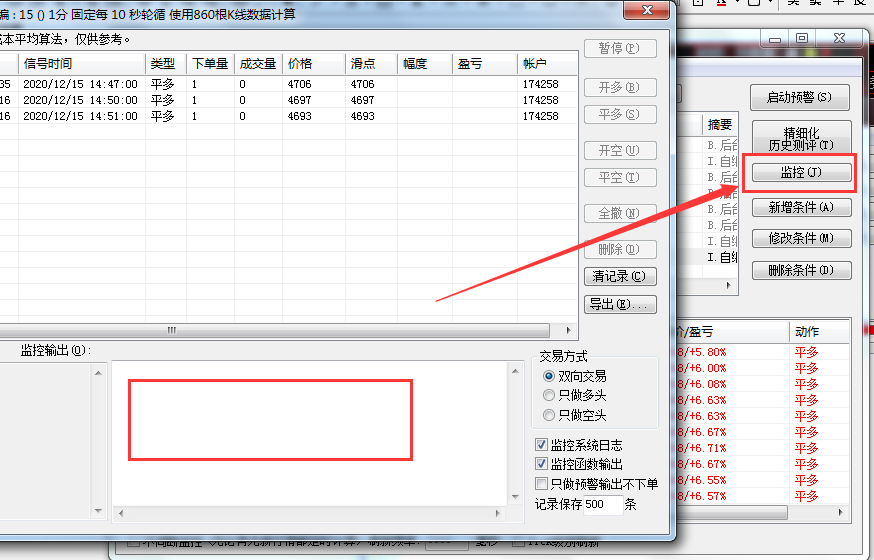Select the 只做空头 radio option
874x560 pixels.
[575, 415]
